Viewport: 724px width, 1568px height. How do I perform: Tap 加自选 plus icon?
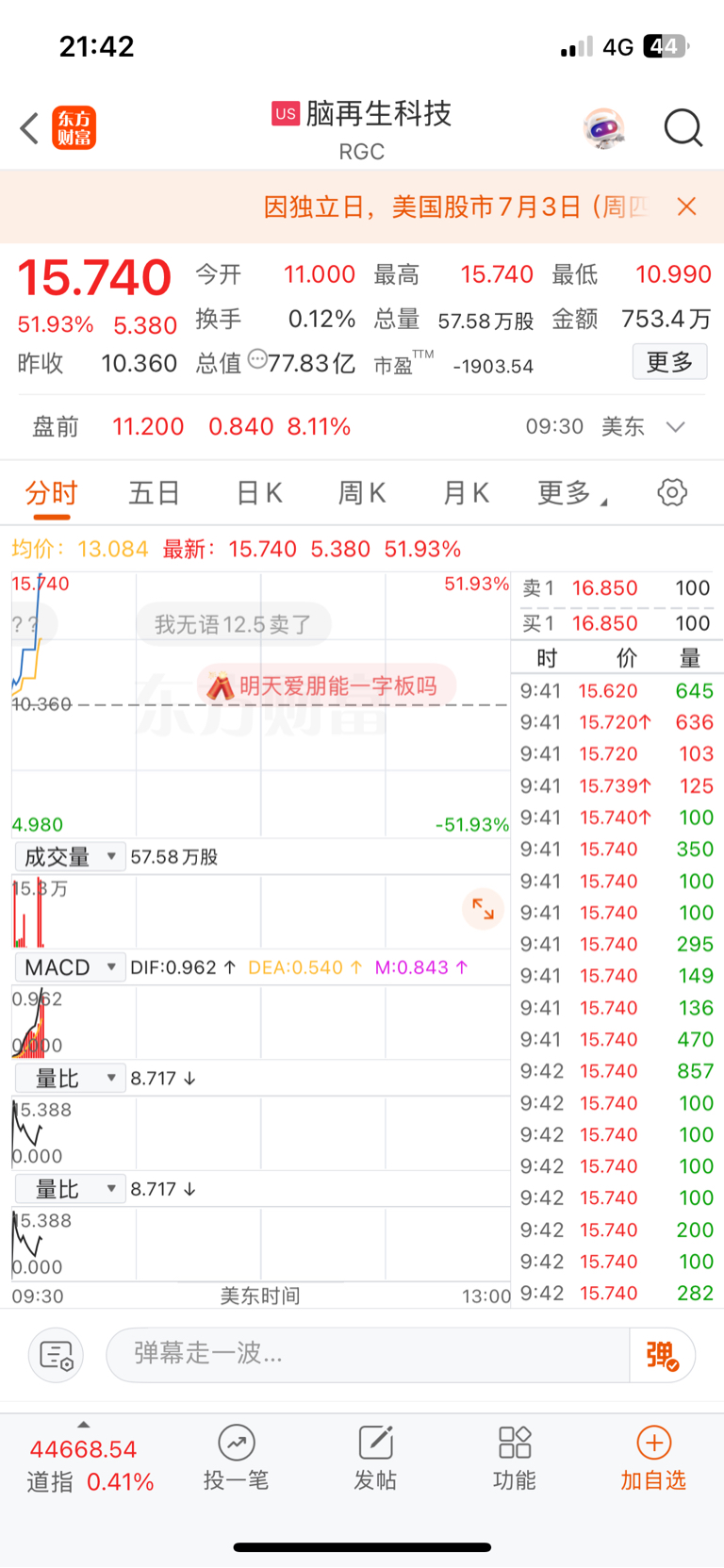click(654, 1443)
